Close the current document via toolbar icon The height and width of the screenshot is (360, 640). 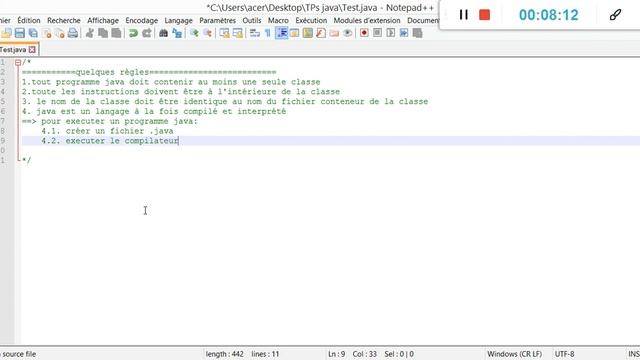[x=47, y=33]
